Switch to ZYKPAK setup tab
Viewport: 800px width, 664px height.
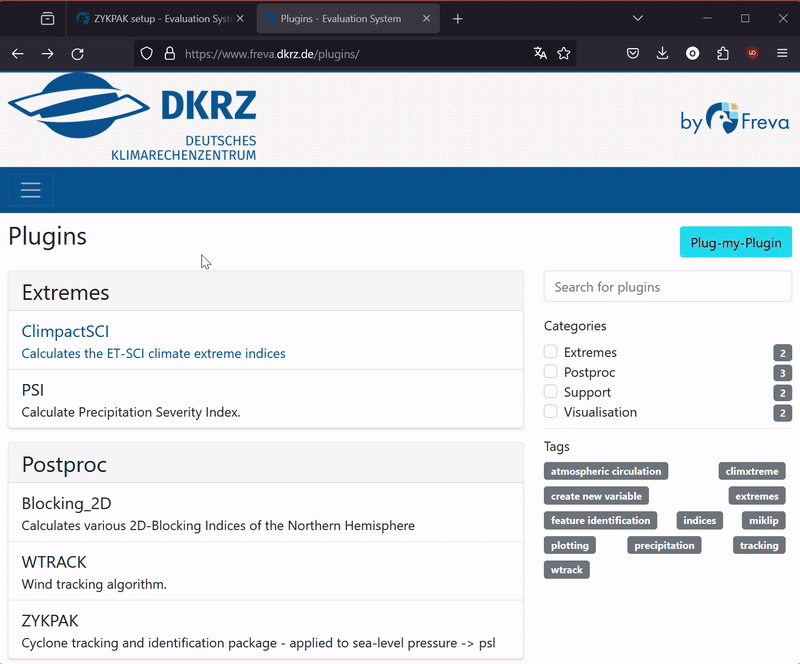click(x=160, y=18)
